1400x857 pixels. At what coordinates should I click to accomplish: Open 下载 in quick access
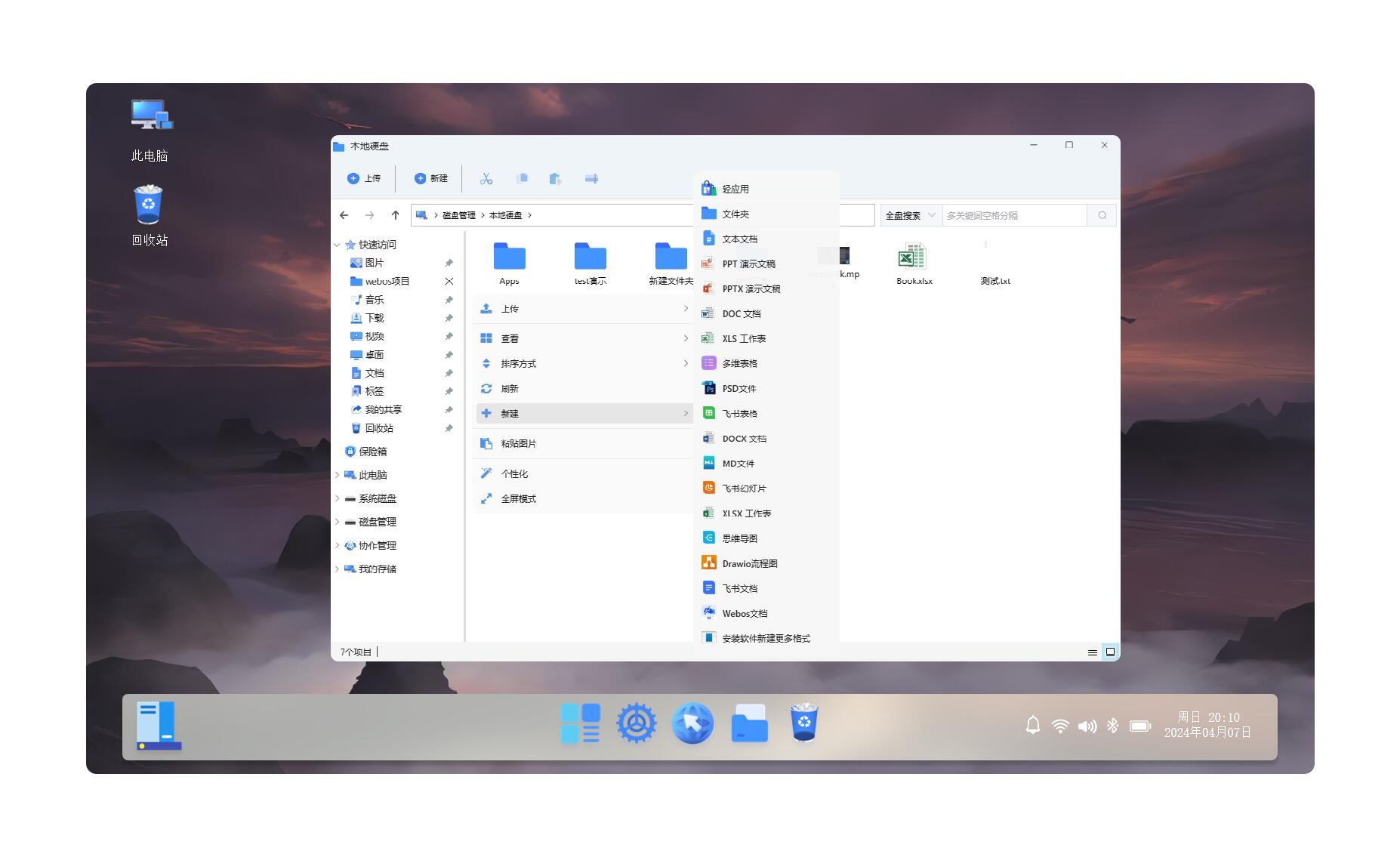click(x=367, y=319)
